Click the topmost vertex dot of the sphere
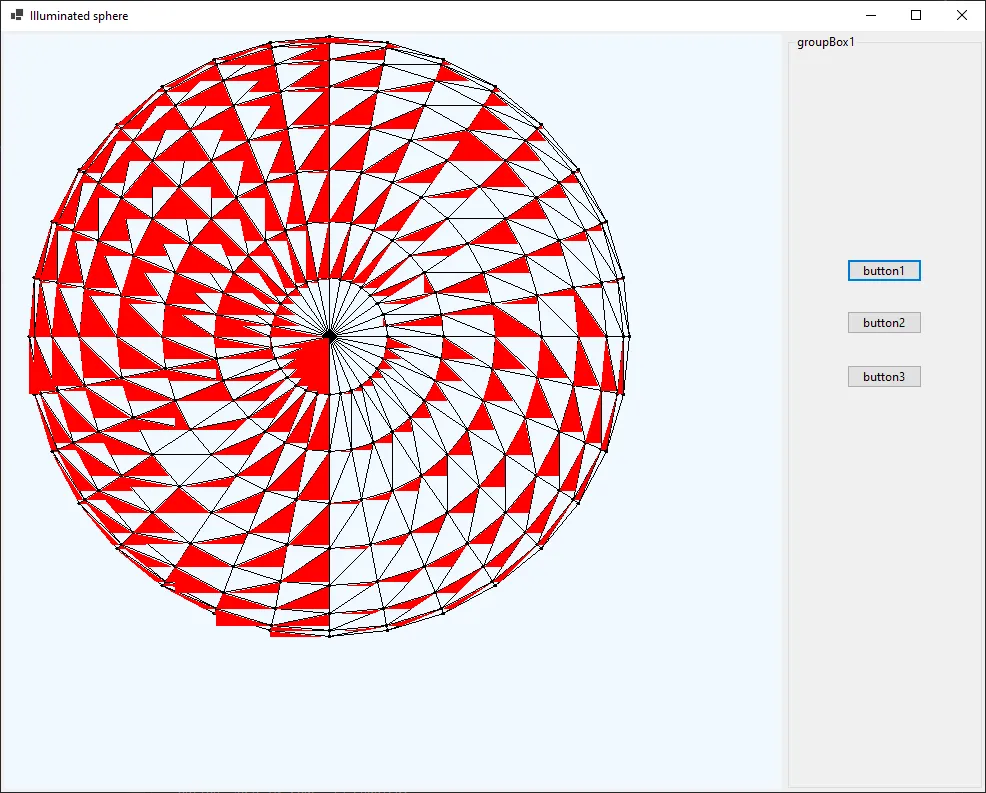Image resolution: width=986 pixels, height=793 pixels. coord(329,37)
